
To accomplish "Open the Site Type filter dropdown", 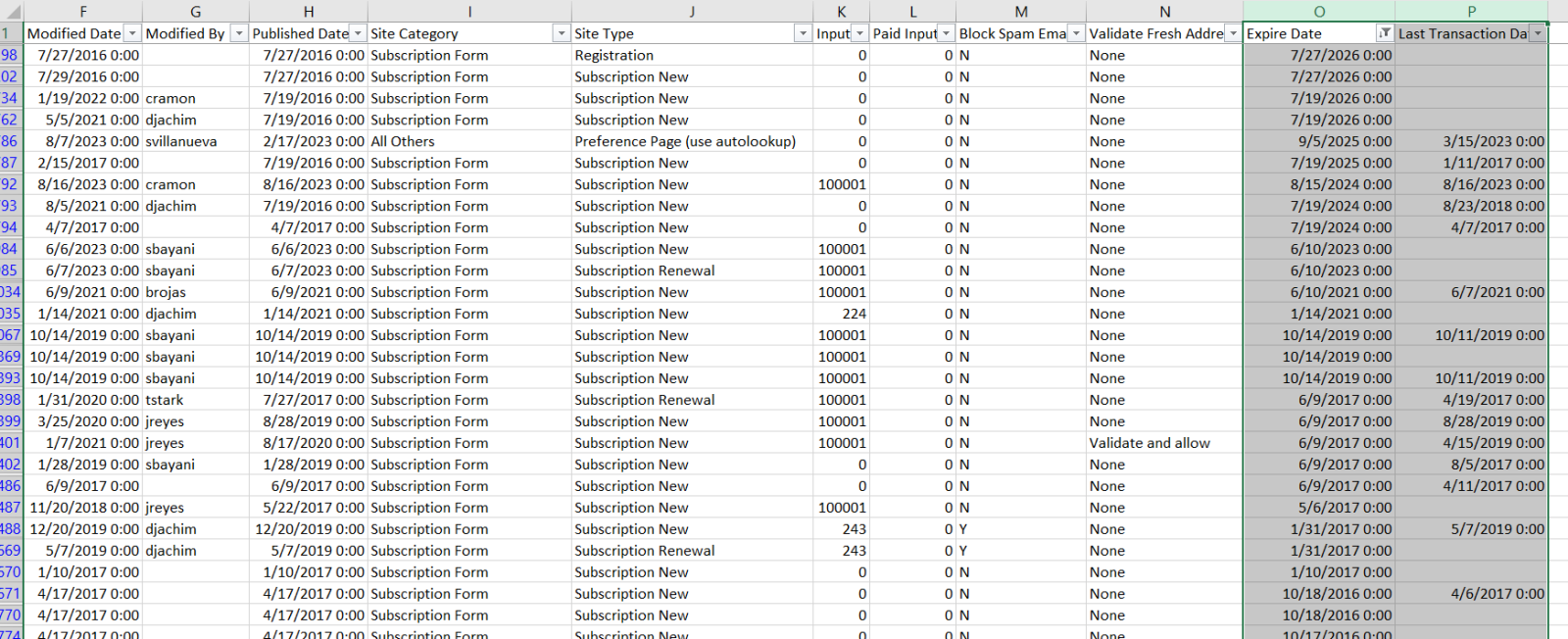I will click(803, 33).
